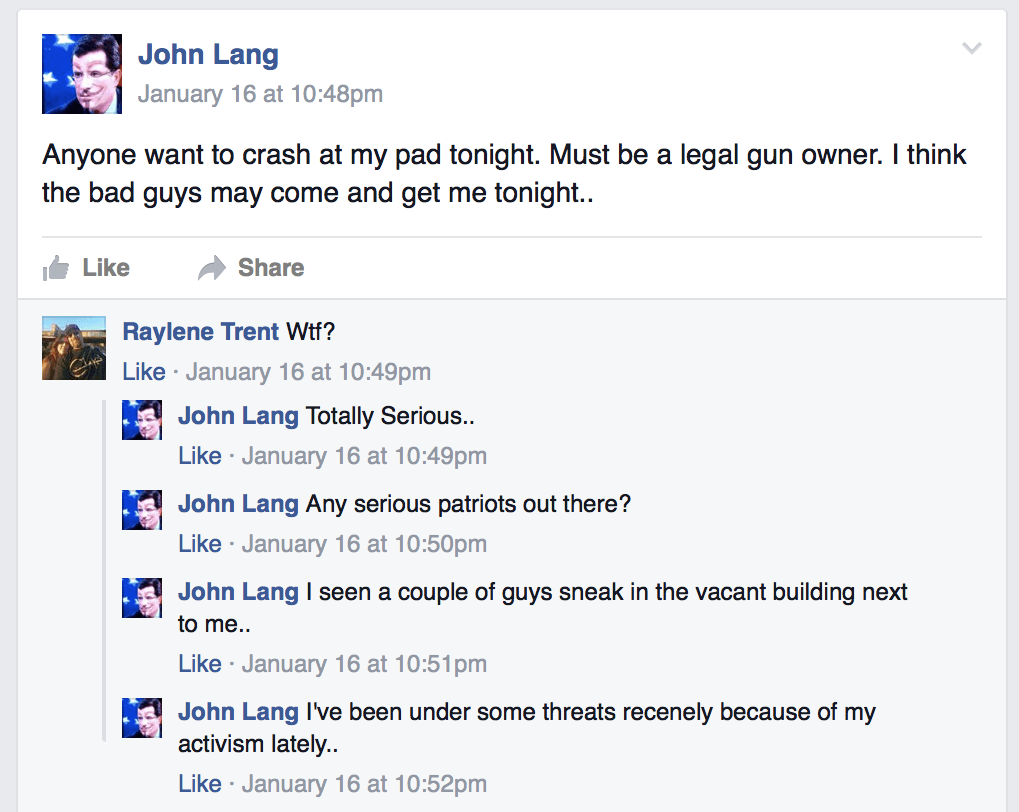Open Raylene Trent's profile name link
1019x812 pixels.
click(x=201, y=332)
